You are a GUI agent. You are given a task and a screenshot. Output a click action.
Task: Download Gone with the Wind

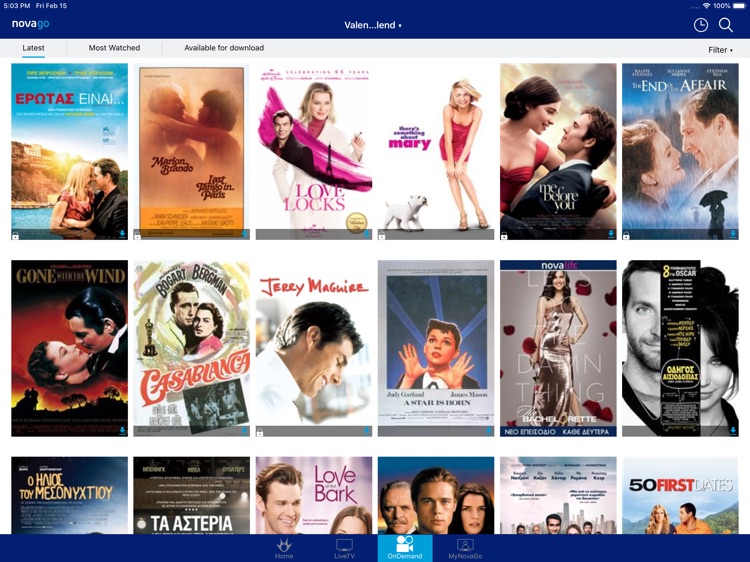click(122, 431)
